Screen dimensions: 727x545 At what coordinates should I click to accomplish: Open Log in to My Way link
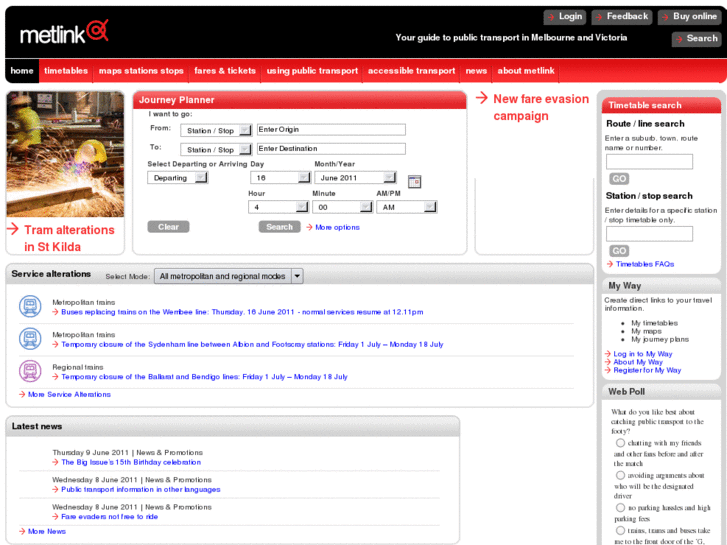pyautogui.click(x=643, y=354)
